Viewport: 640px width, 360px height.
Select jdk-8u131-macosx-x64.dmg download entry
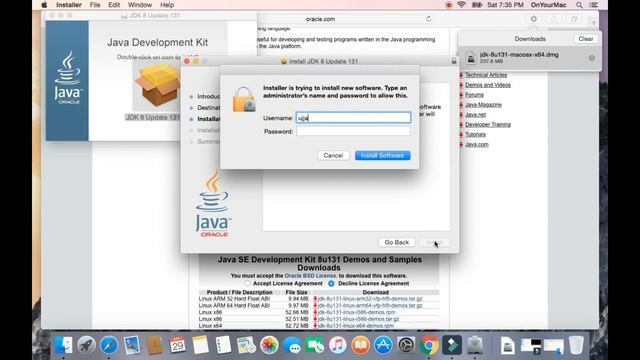[x=529, y=58]
